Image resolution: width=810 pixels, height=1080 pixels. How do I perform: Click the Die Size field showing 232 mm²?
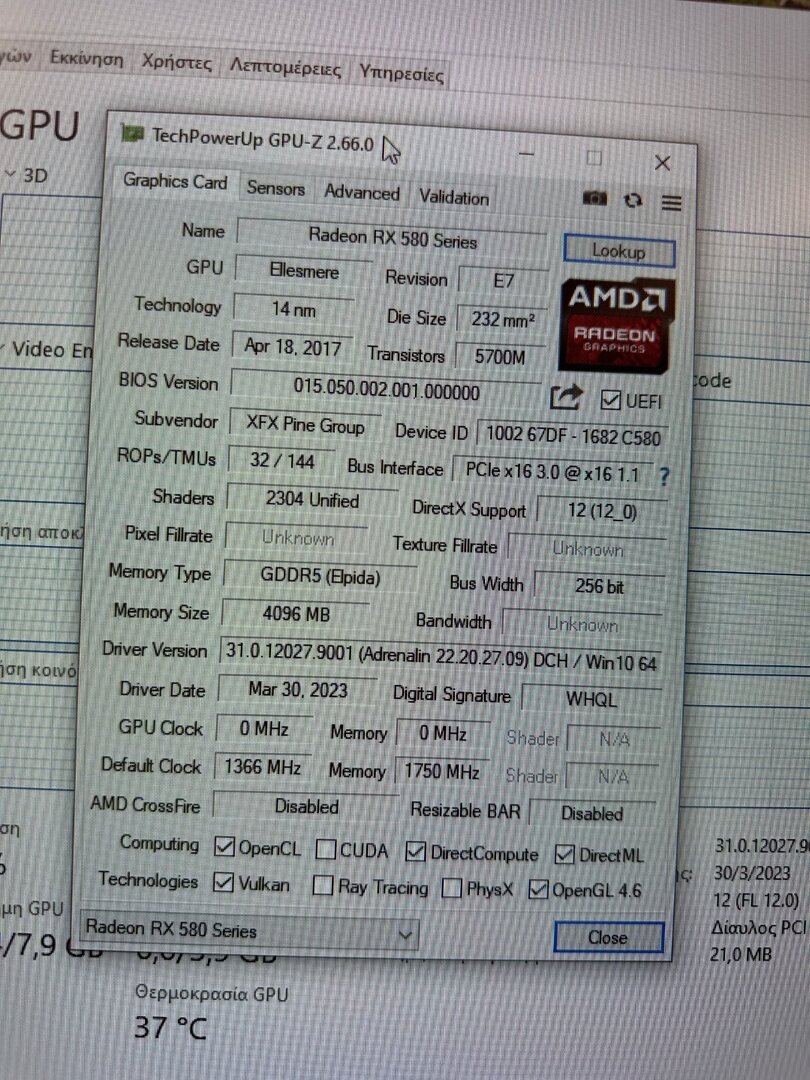[502, 319]
